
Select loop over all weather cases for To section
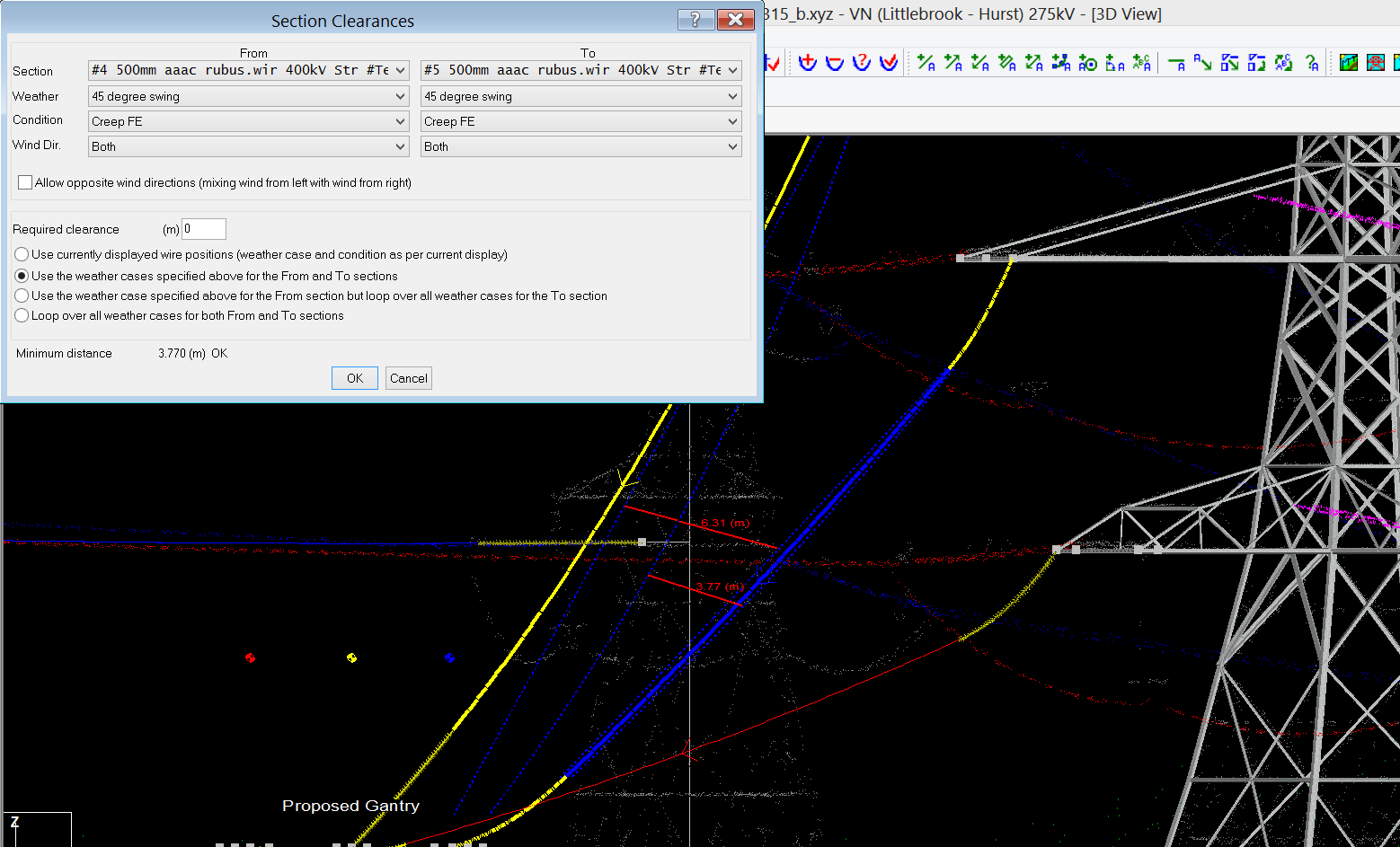pyautogui.click(x=22, y=296)
